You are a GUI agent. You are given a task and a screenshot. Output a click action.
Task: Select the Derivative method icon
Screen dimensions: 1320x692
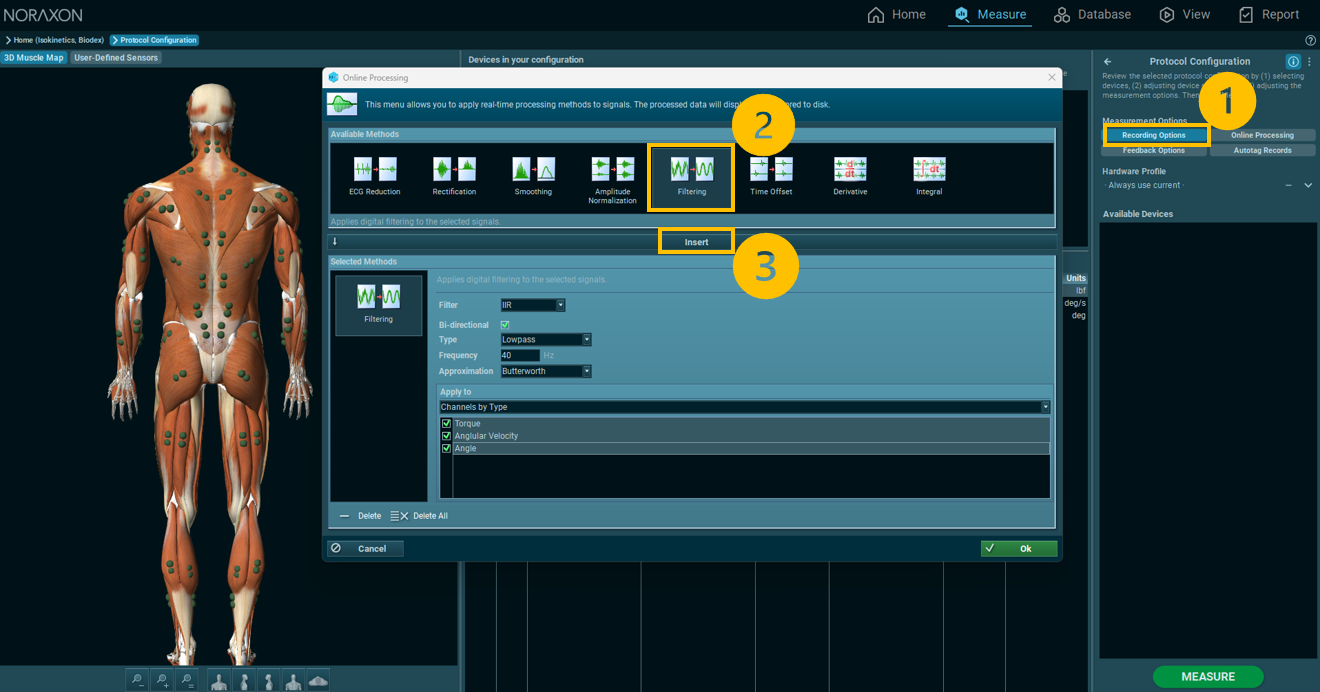850,169
